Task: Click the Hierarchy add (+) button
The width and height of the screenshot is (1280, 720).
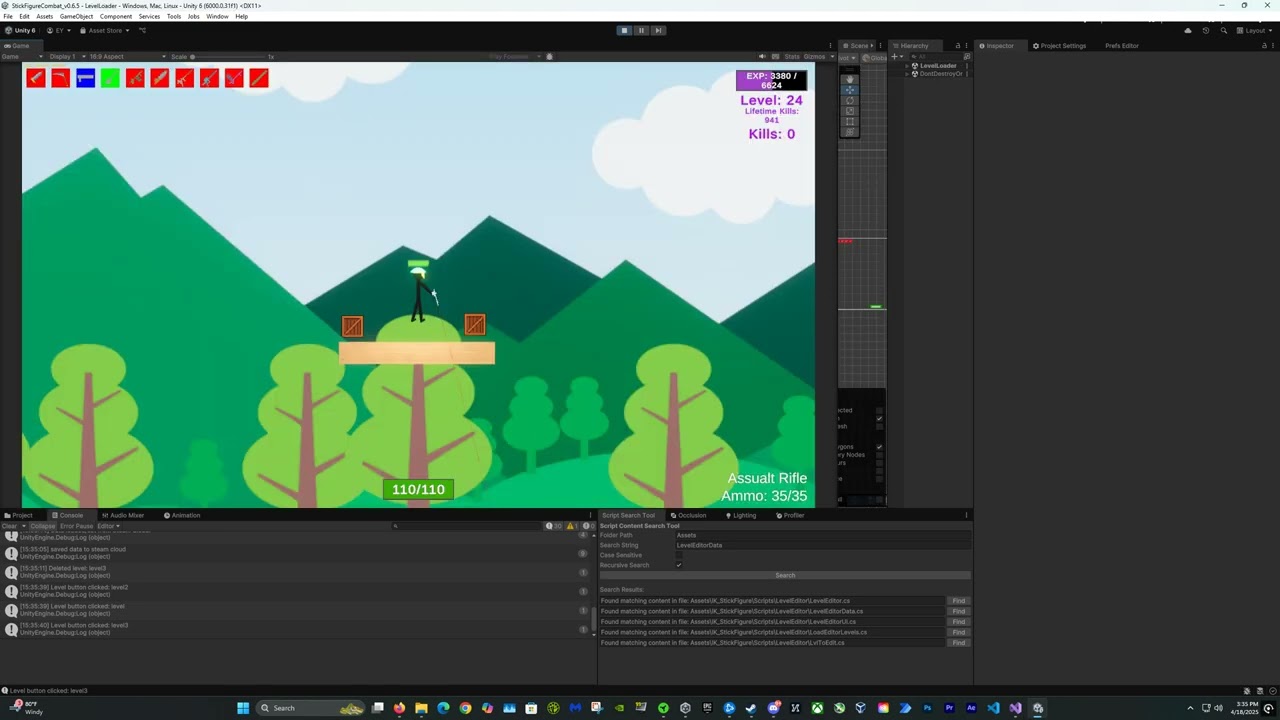Action: coord(895,57)
